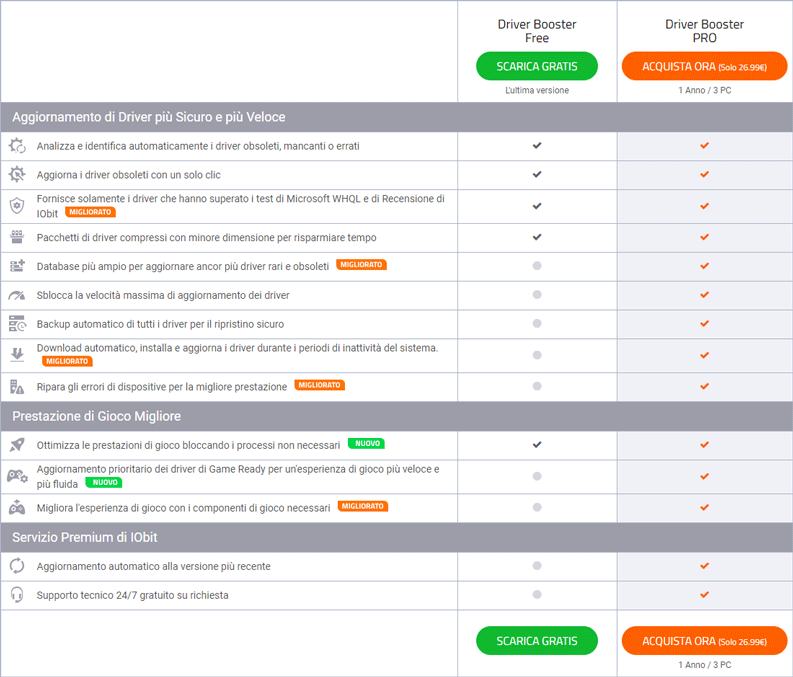Click the headset icon beside 'Supporto tecnico 24/7'

[17, 595]
